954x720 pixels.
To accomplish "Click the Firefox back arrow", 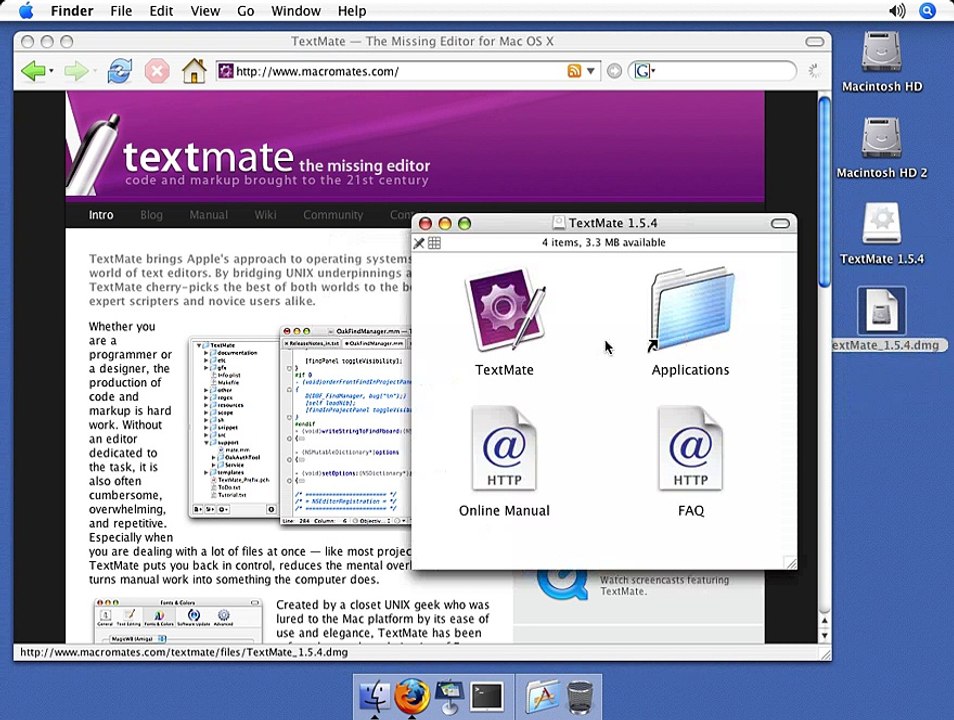I will (x=33, y=71).
